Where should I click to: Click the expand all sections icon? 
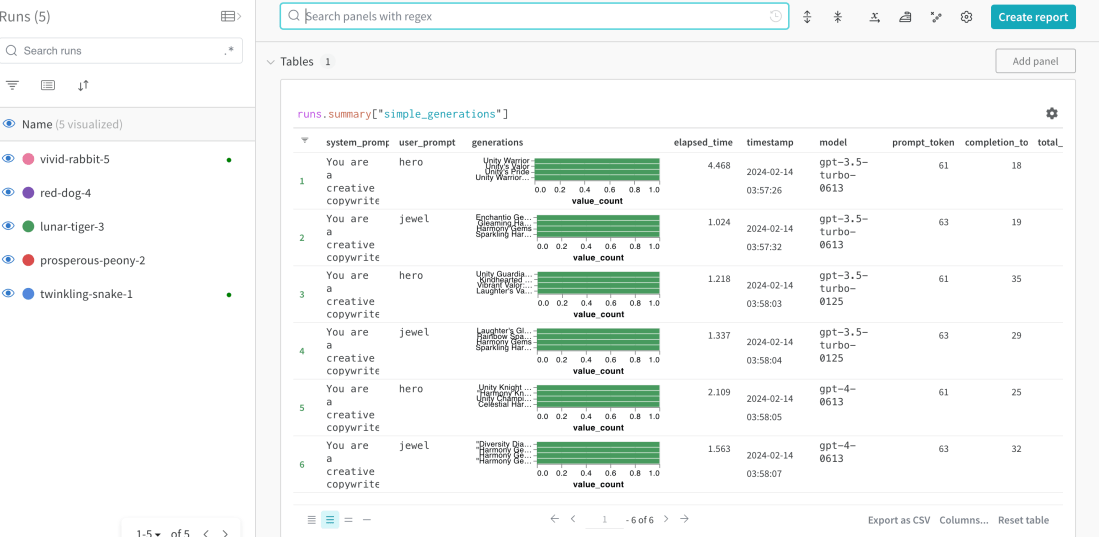807,17
